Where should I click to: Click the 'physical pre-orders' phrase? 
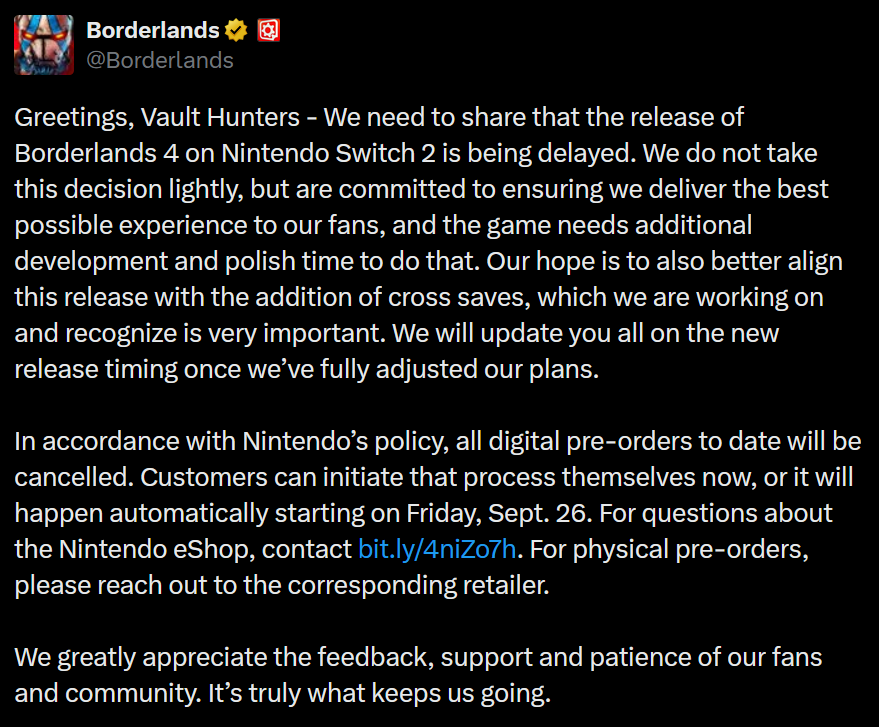(691, 549)
